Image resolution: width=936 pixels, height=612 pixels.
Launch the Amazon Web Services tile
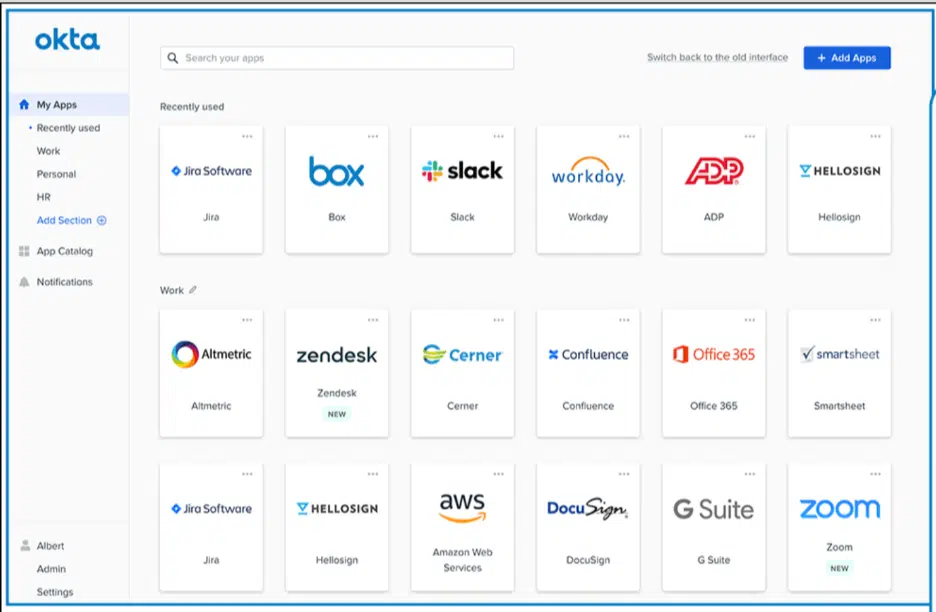point(462,527)
